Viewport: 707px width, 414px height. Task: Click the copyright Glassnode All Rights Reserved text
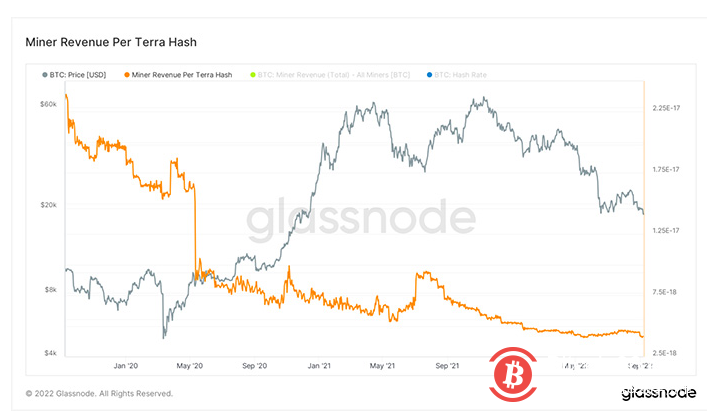[x=99, y=393]
